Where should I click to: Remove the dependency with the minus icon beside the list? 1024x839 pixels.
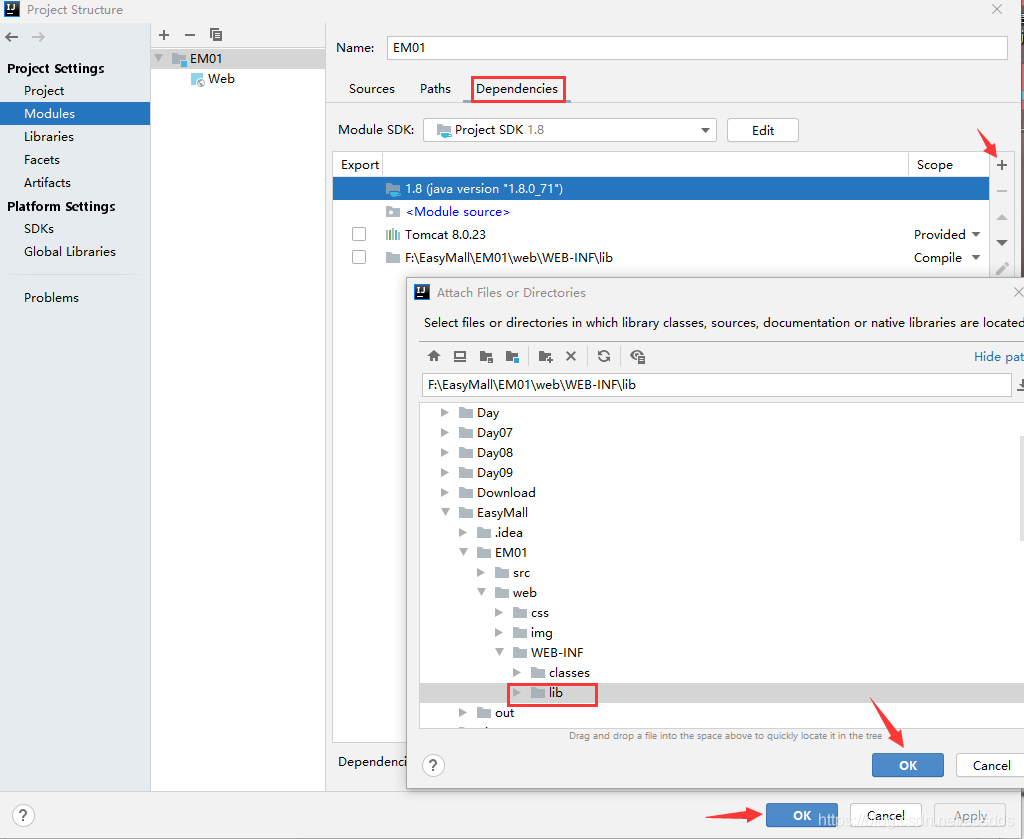pos(1002,191)
